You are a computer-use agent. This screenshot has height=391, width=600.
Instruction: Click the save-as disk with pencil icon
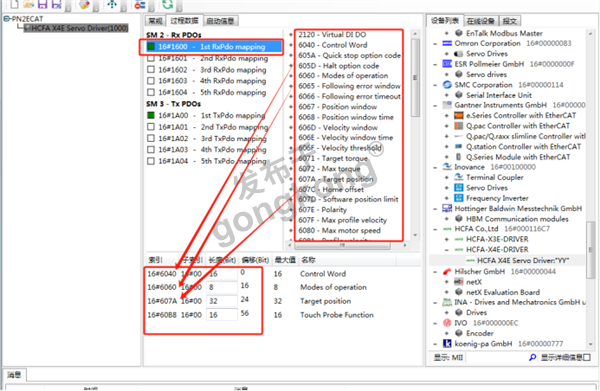[x=57, y=4]
